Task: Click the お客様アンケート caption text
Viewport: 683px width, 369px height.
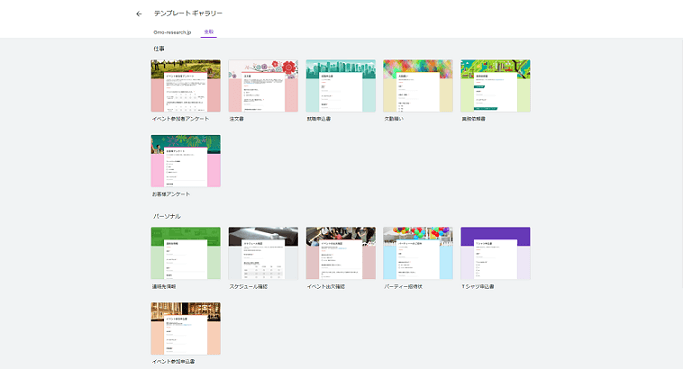Action: [171, 194]
